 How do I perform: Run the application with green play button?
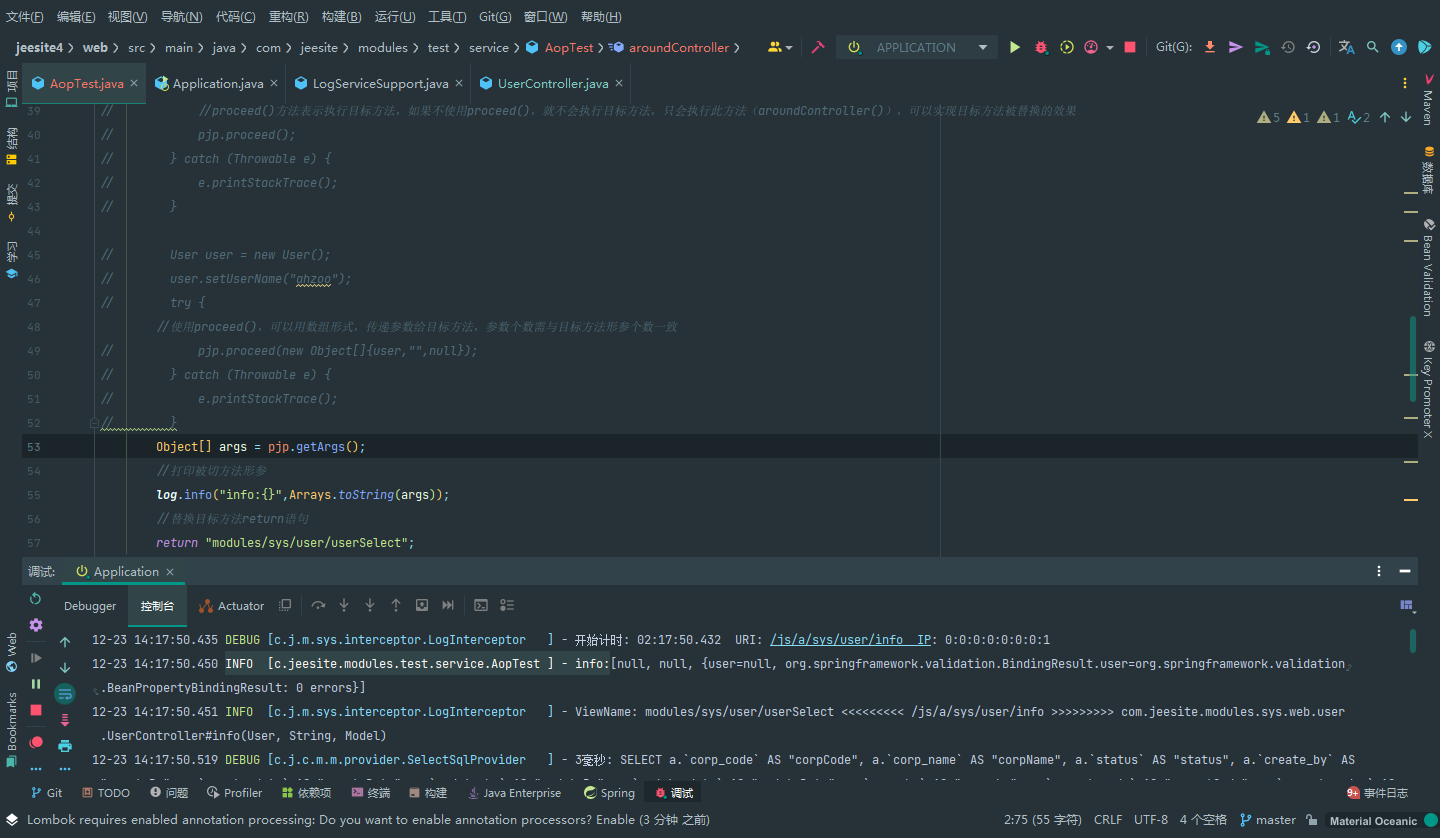pos(1015,47)
